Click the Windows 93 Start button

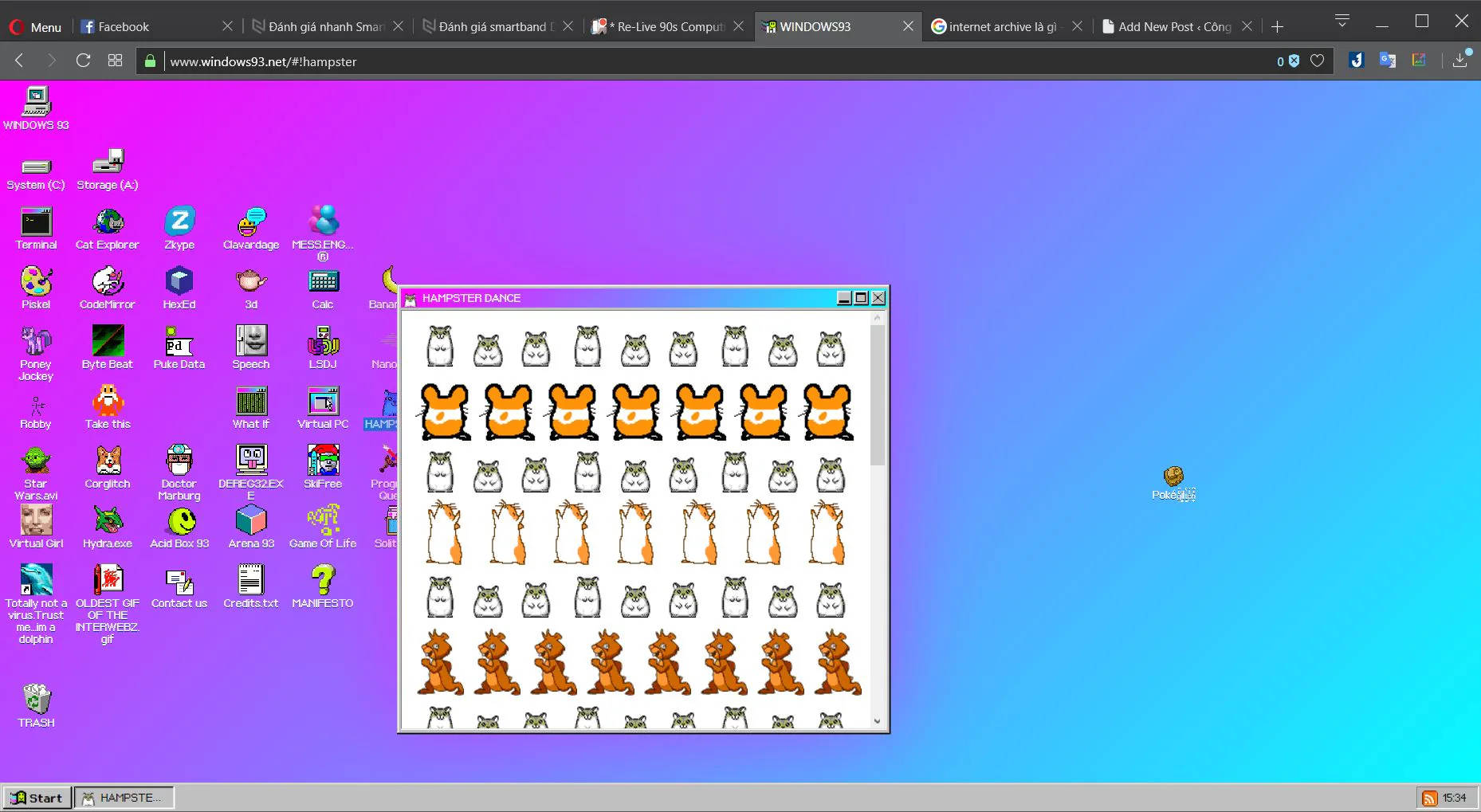(37, 798)
